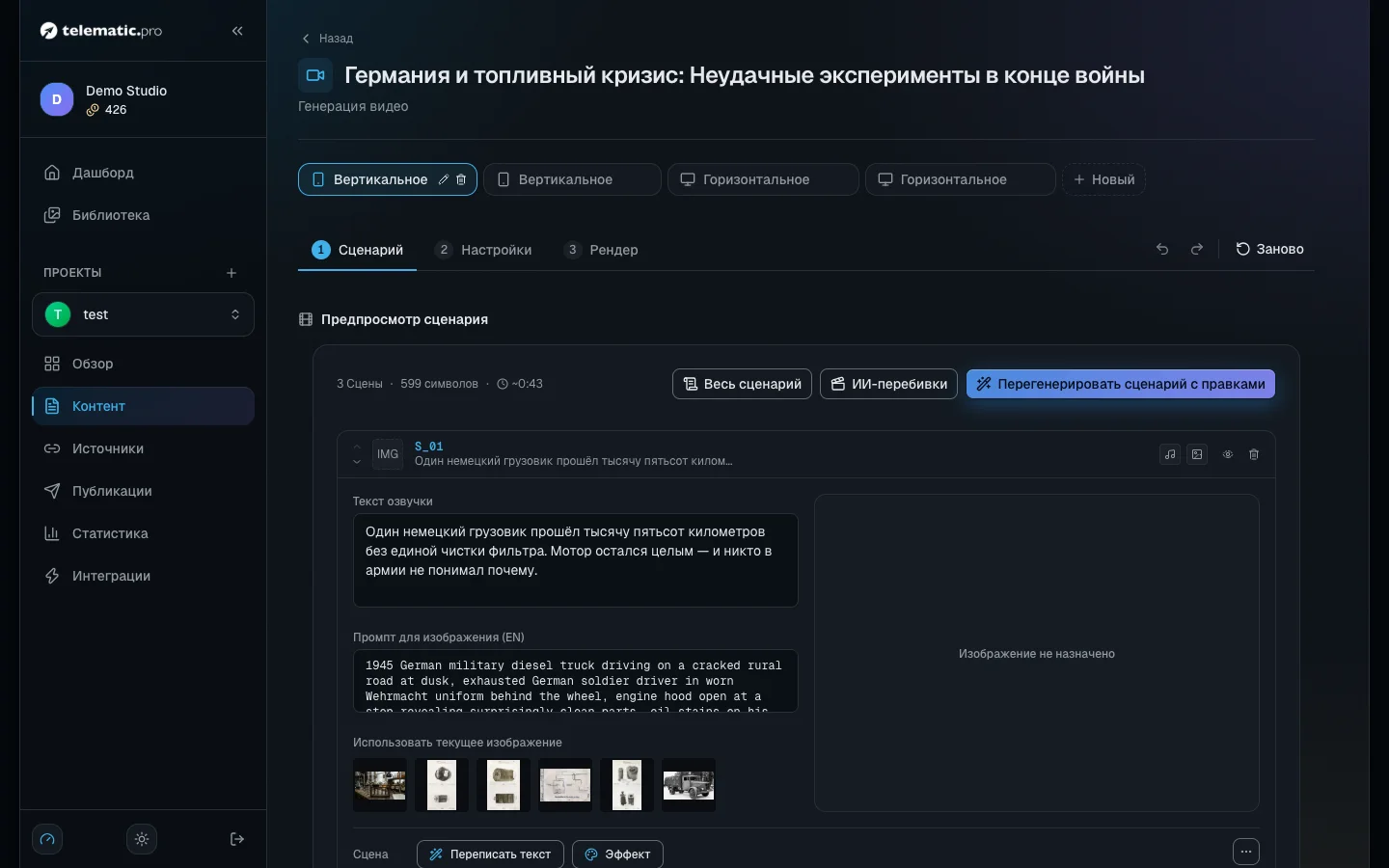Click the 599 символов text
This screenshot has height=868, width=1389.
coord(439,384)
